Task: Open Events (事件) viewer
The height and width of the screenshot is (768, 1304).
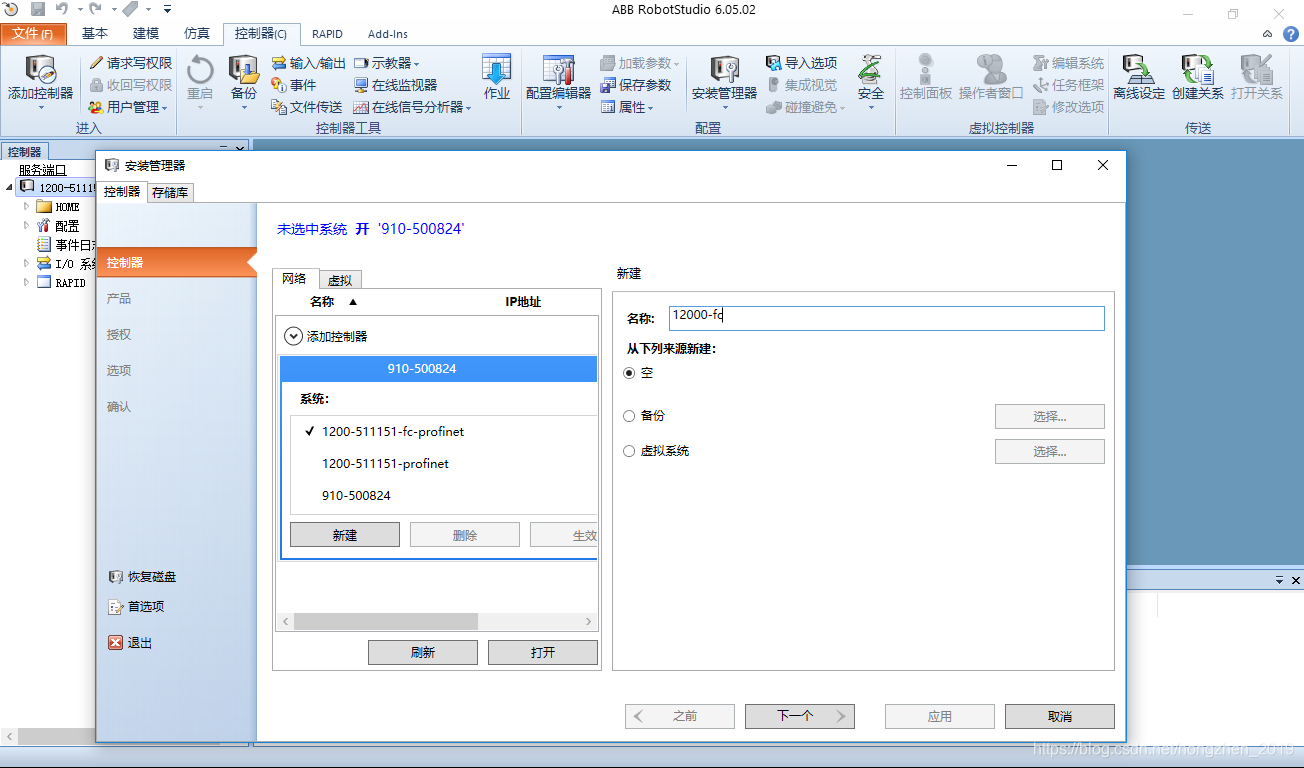Action: [x=294, y=85]
